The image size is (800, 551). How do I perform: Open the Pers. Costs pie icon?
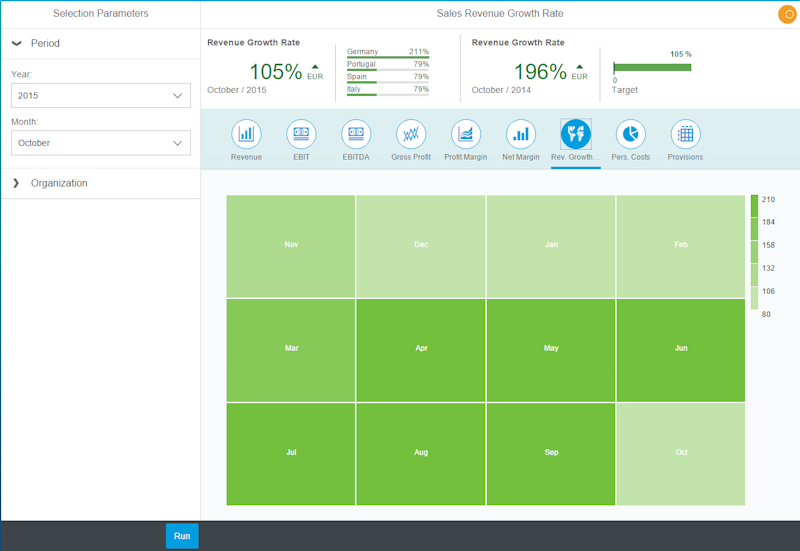point(630,134)
